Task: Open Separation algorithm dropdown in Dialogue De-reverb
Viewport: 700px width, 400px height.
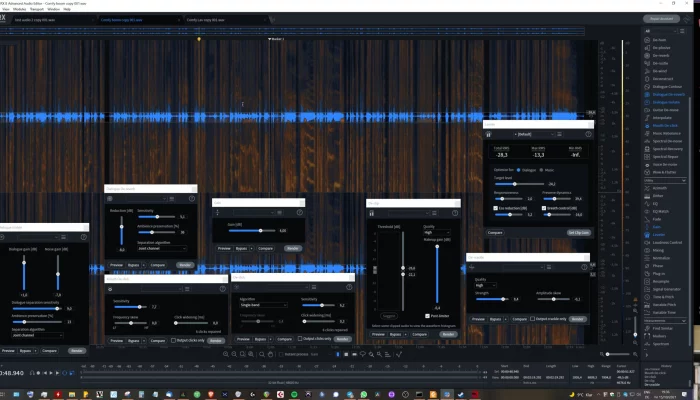Action: [x=162, y=248]
